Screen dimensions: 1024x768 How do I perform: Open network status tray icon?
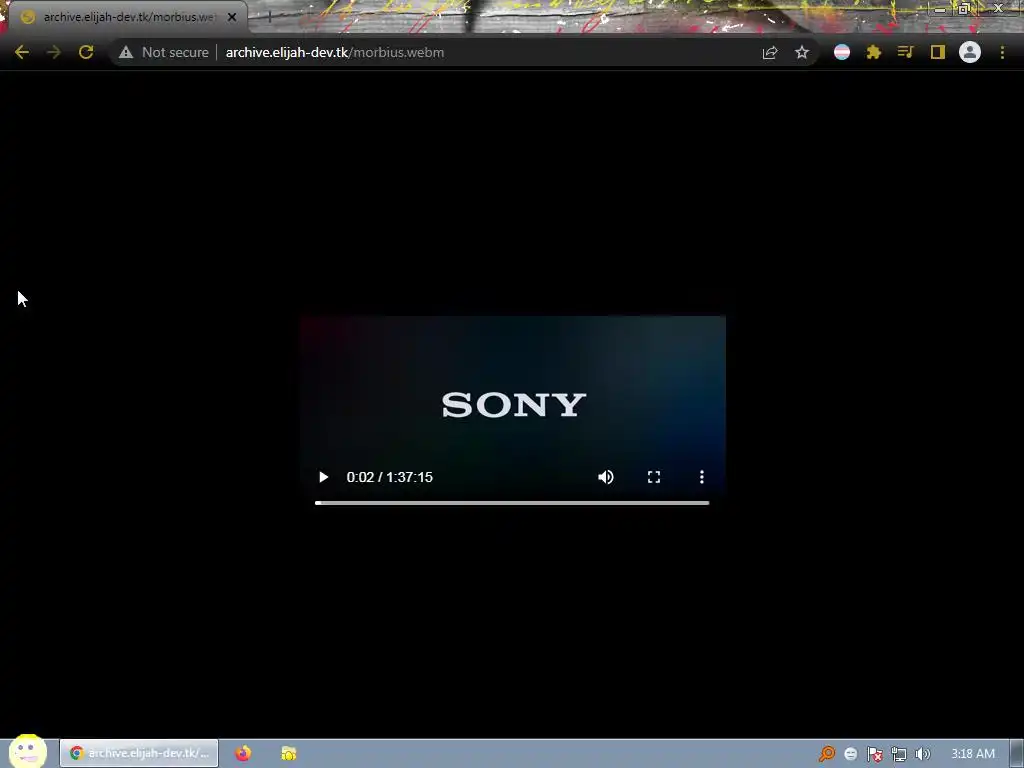point(899,754)
